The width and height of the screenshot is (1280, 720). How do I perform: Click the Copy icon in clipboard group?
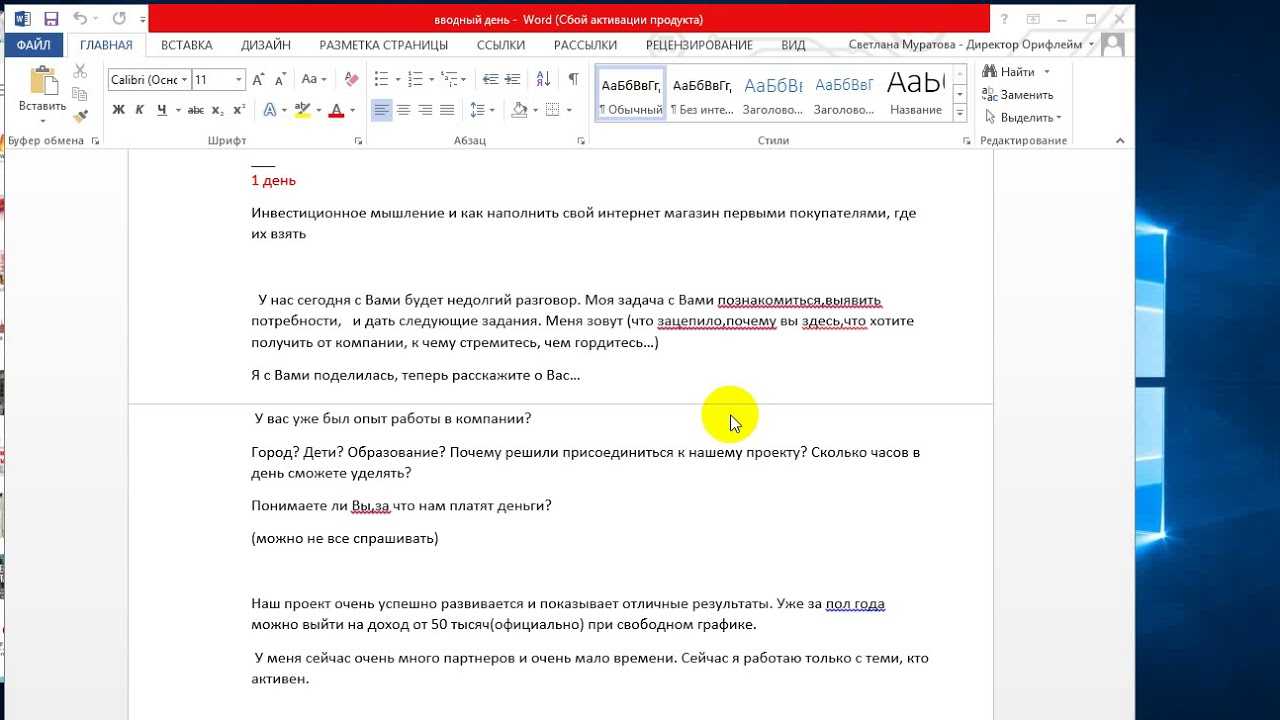point(80,94)
